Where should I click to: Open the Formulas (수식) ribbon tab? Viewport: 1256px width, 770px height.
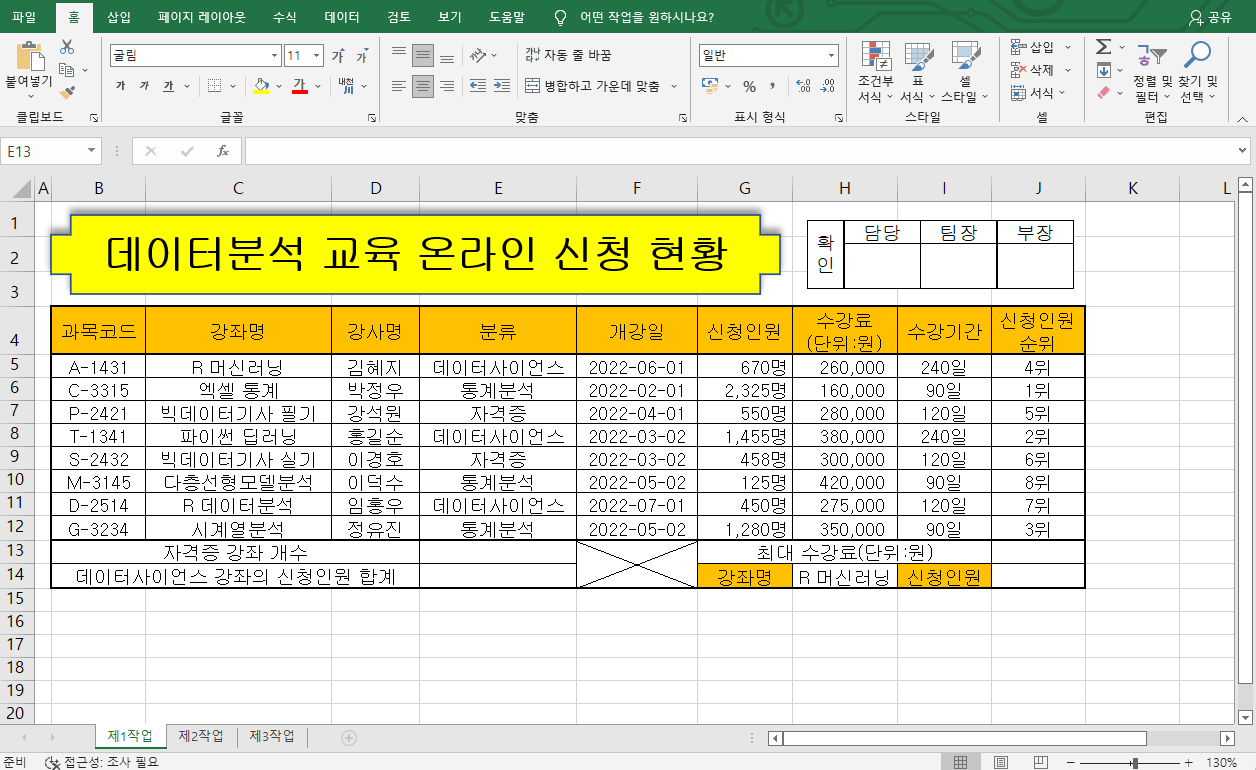284,17
